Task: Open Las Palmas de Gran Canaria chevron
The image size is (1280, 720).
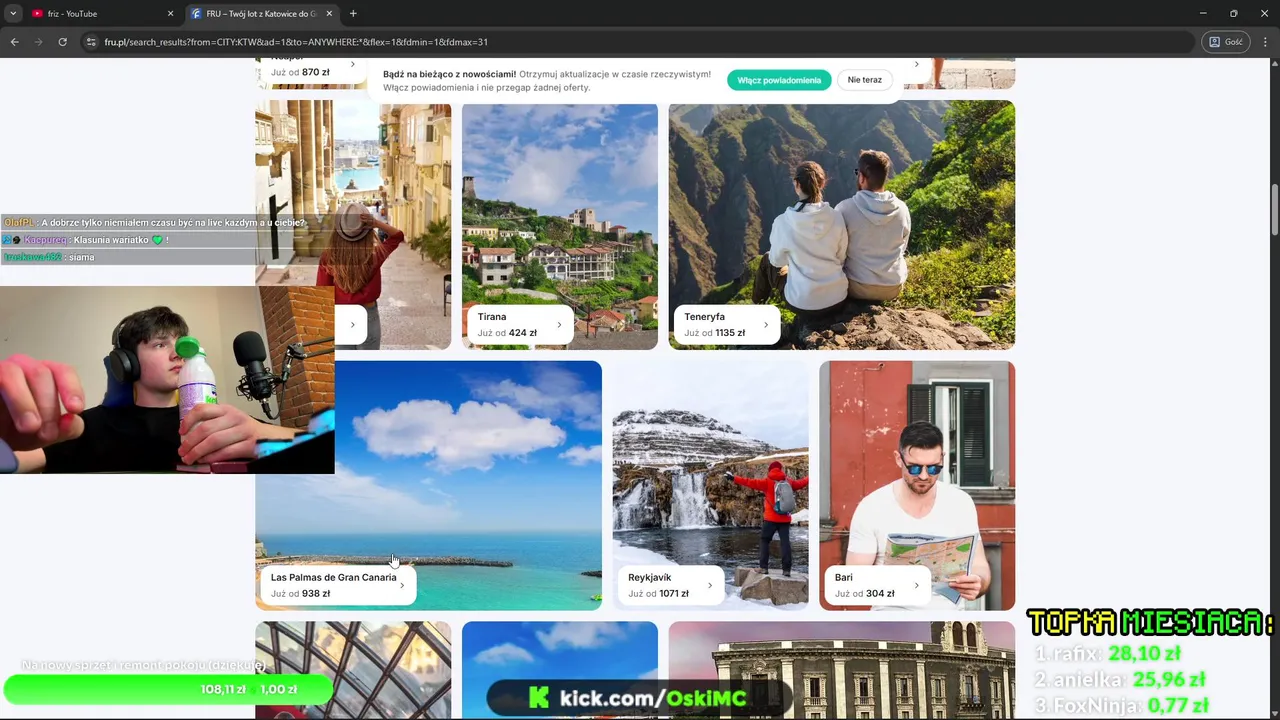Action: pos(402,586)
